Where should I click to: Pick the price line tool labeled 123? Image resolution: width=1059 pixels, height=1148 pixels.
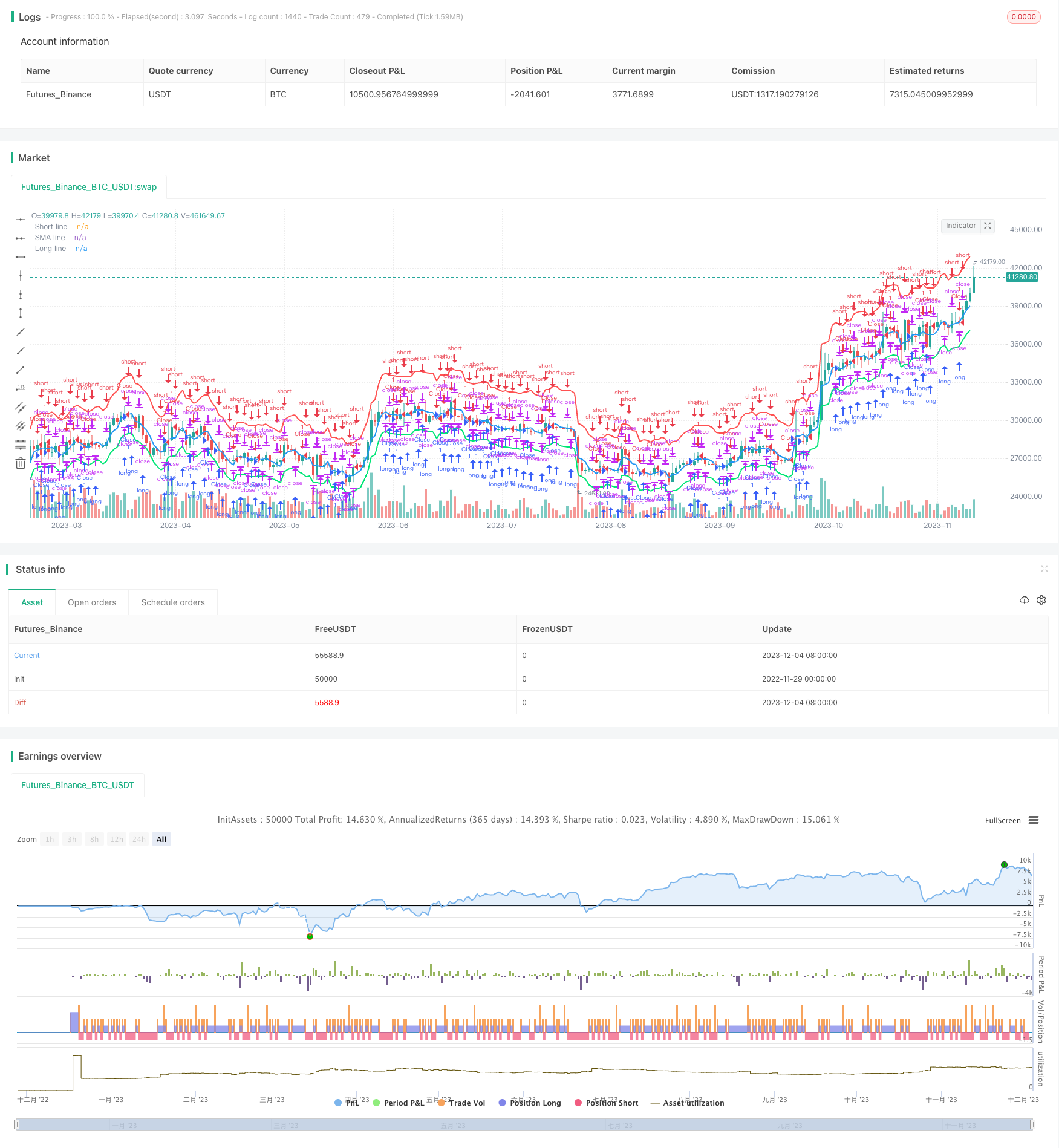click(x=21, y=388)
